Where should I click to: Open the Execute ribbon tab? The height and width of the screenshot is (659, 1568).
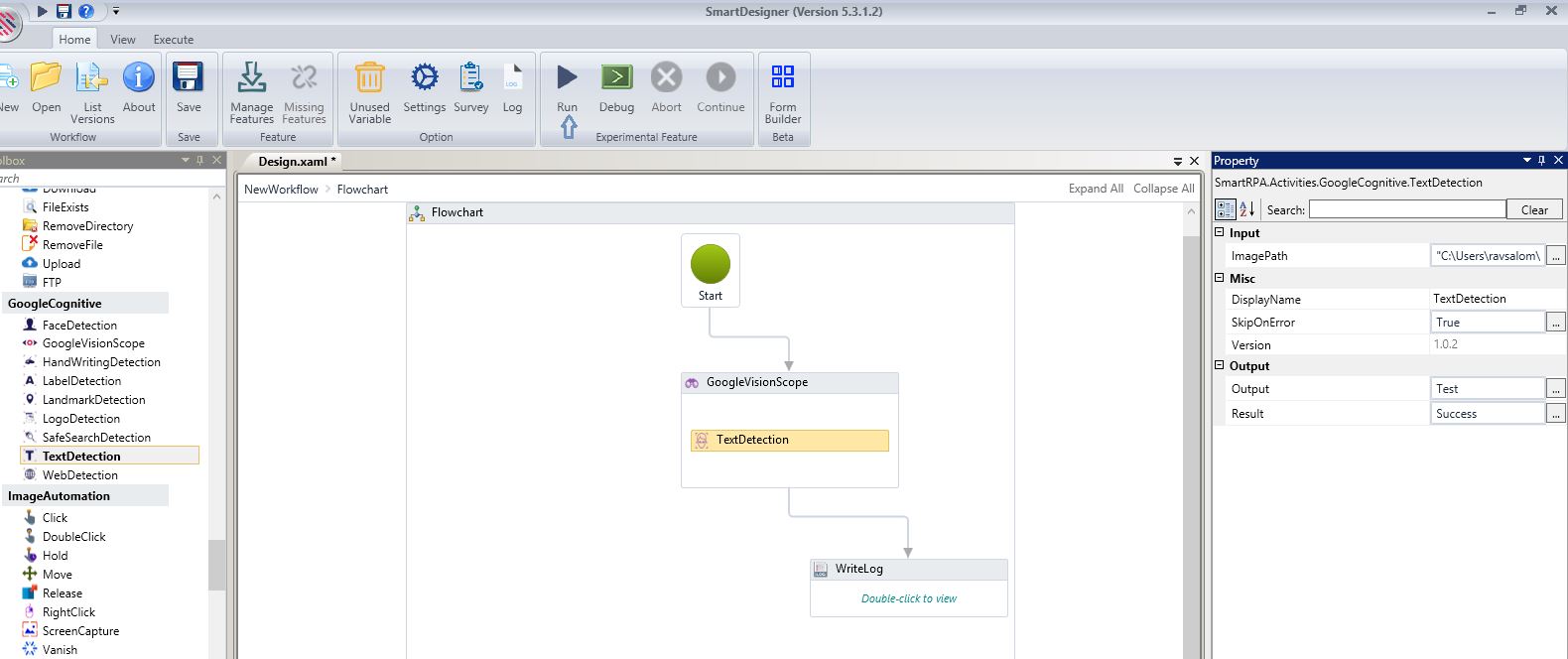(x=174, y=40)
